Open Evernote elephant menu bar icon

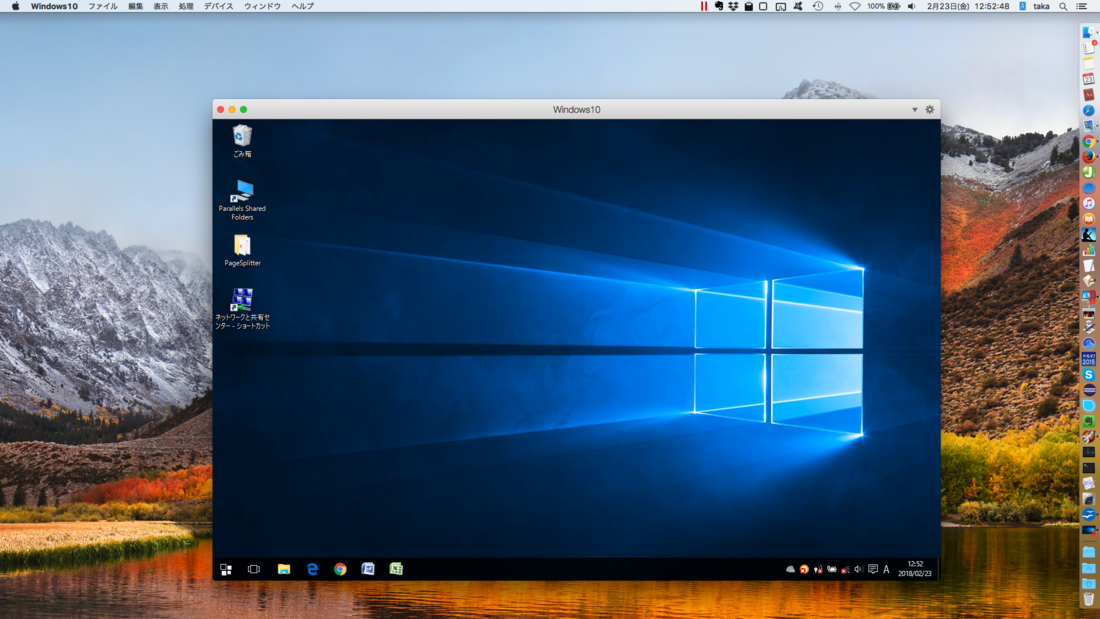[719, 6]
